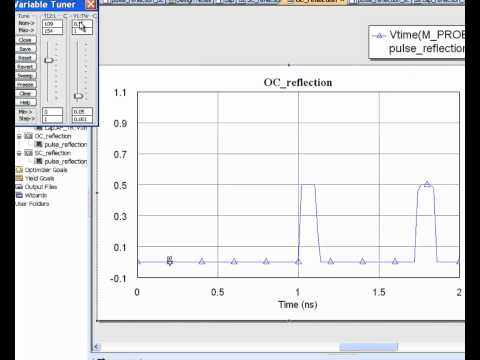
Task: Edit first variable's min field showing 0
Action: (x=53, y=112)
